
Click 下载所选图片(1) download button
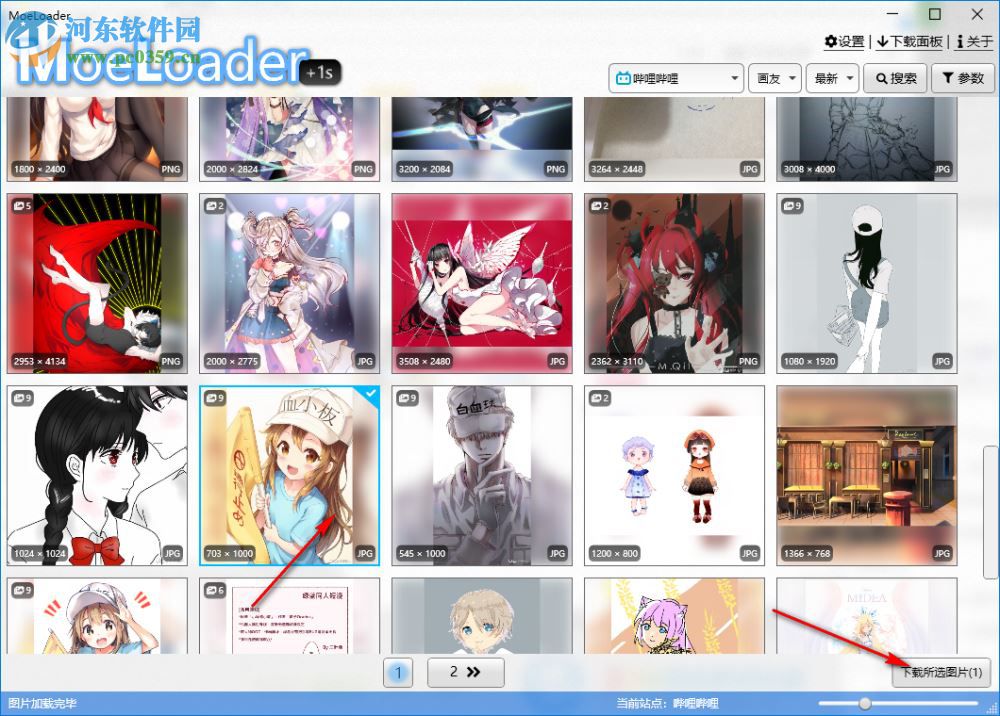[x=941, y=673]
